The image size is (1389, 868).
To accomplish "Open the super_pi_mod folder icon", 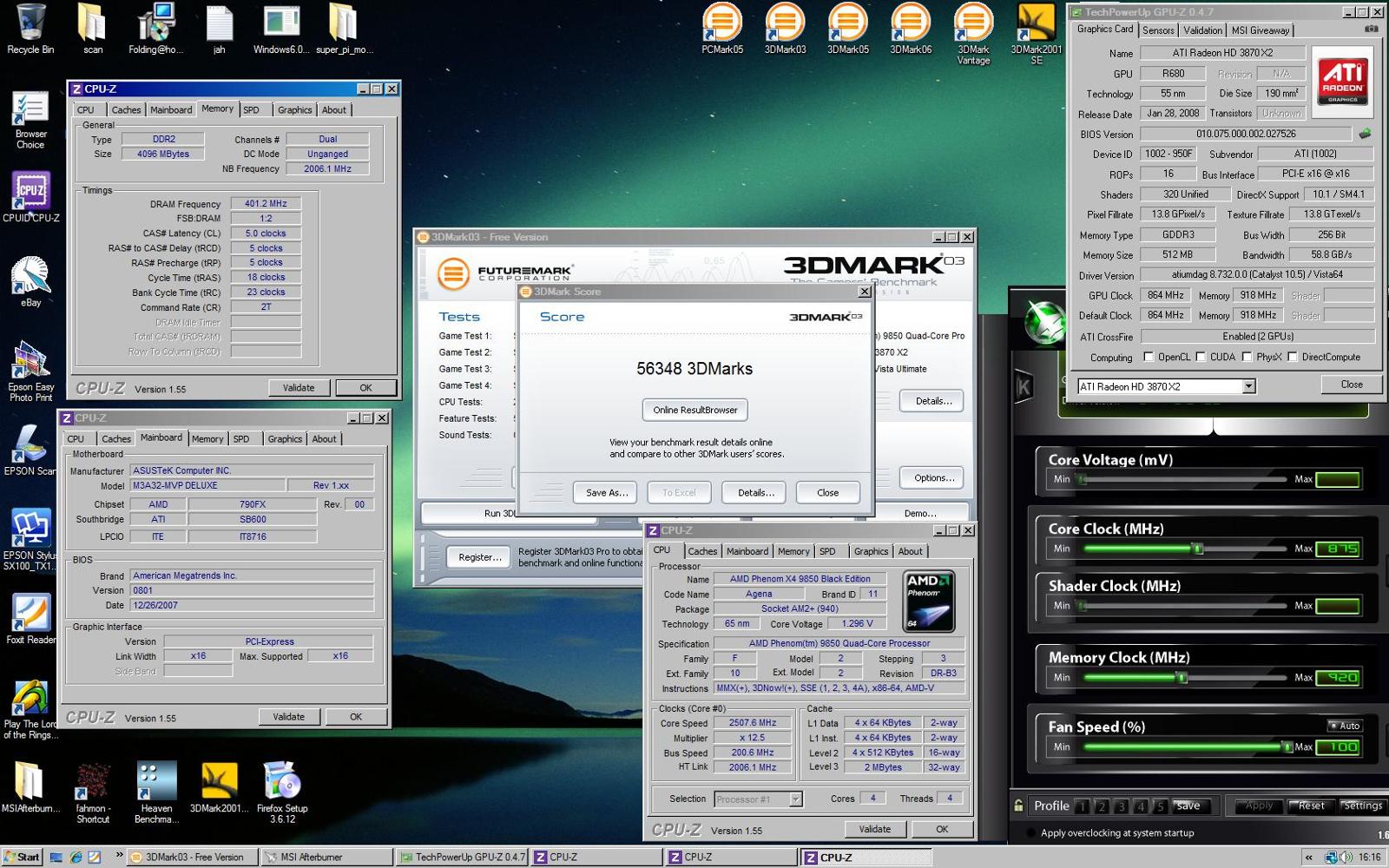I will click(344, 29).
